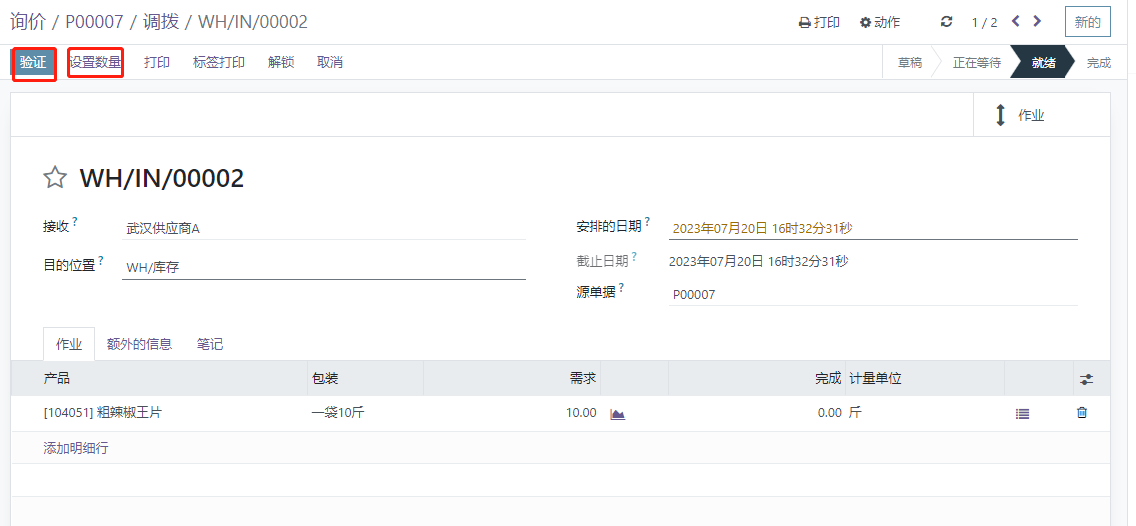Delete the 粗辣椒王片 line with trash icon
Screen dimensions: 1136x526
(x=1081, y=413)
